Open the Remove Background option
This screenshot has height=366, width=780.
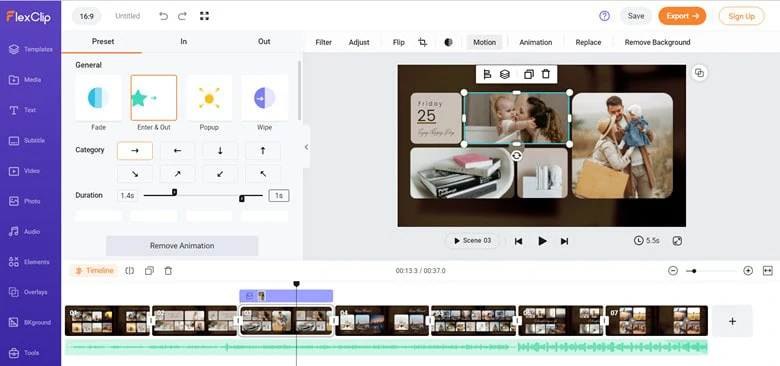click(x=657, y=42)
